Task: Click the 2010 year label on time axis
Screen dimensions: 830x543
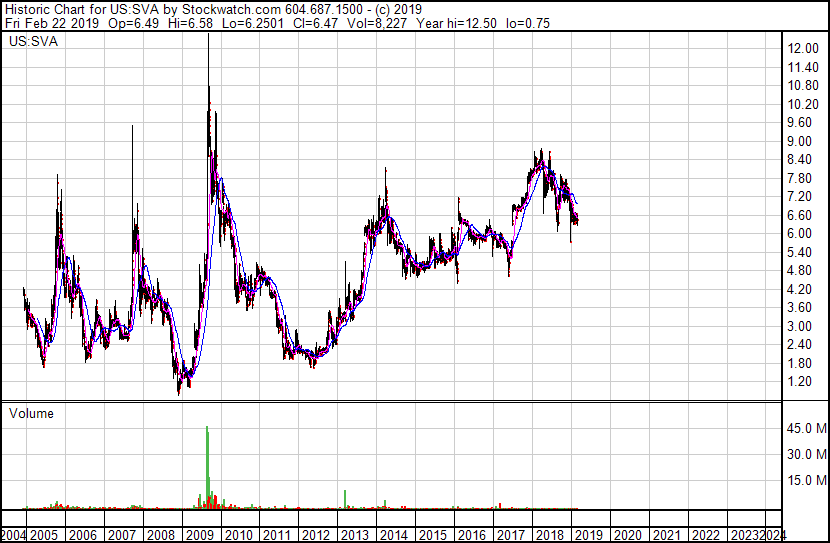Action: pyautogui.click(x=238, y=535)
